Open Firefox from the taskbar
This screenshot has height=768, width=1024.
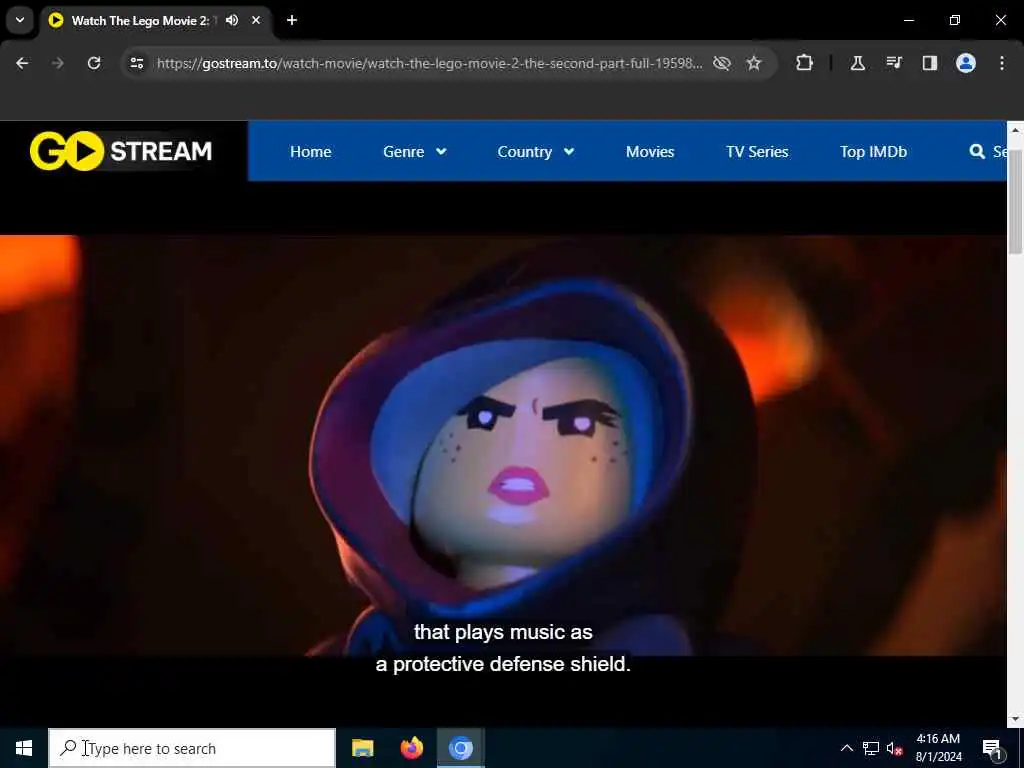click(411, 748)
